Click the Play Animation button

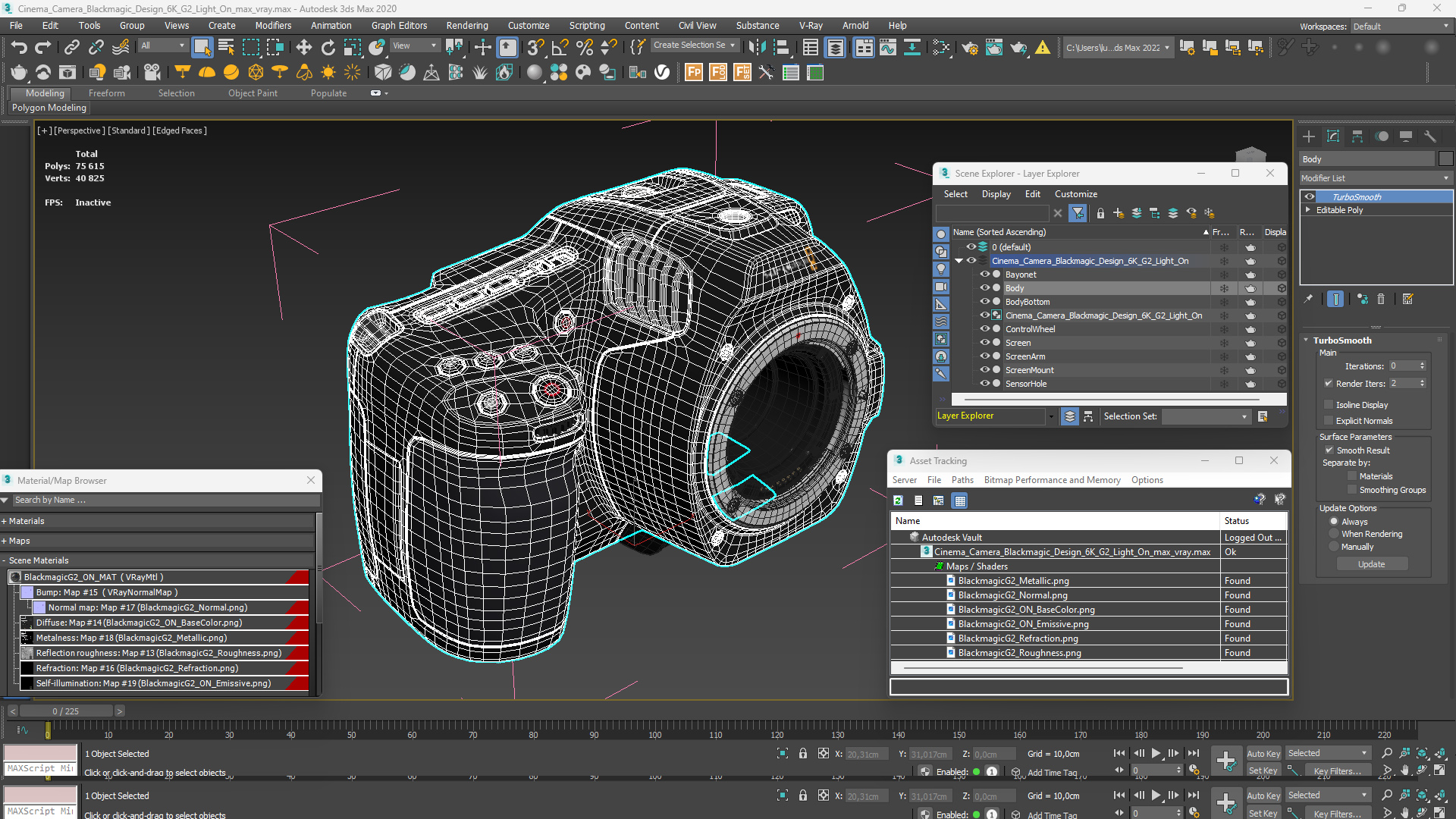(1156, 753)
